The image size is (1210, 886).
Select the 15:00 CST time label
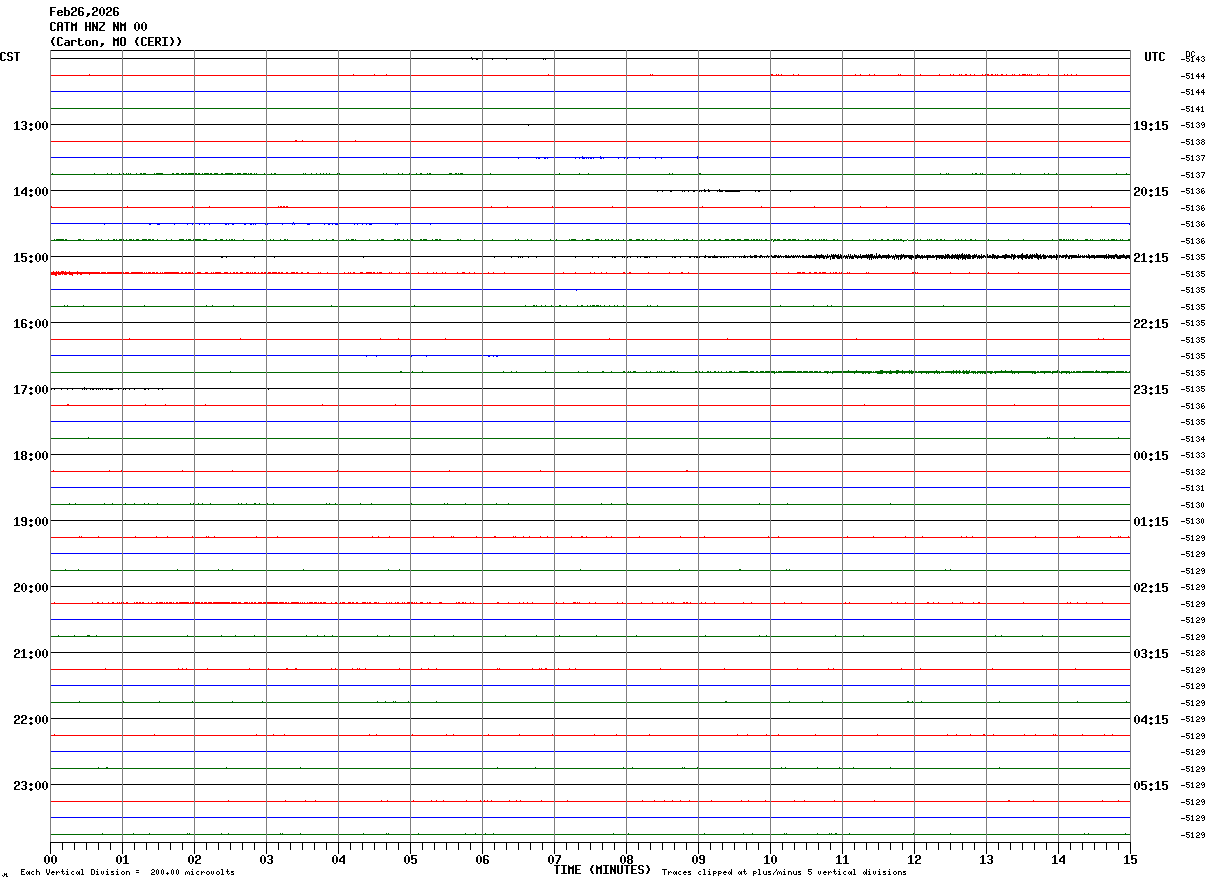pyautogui.click(x=31, y=258)
